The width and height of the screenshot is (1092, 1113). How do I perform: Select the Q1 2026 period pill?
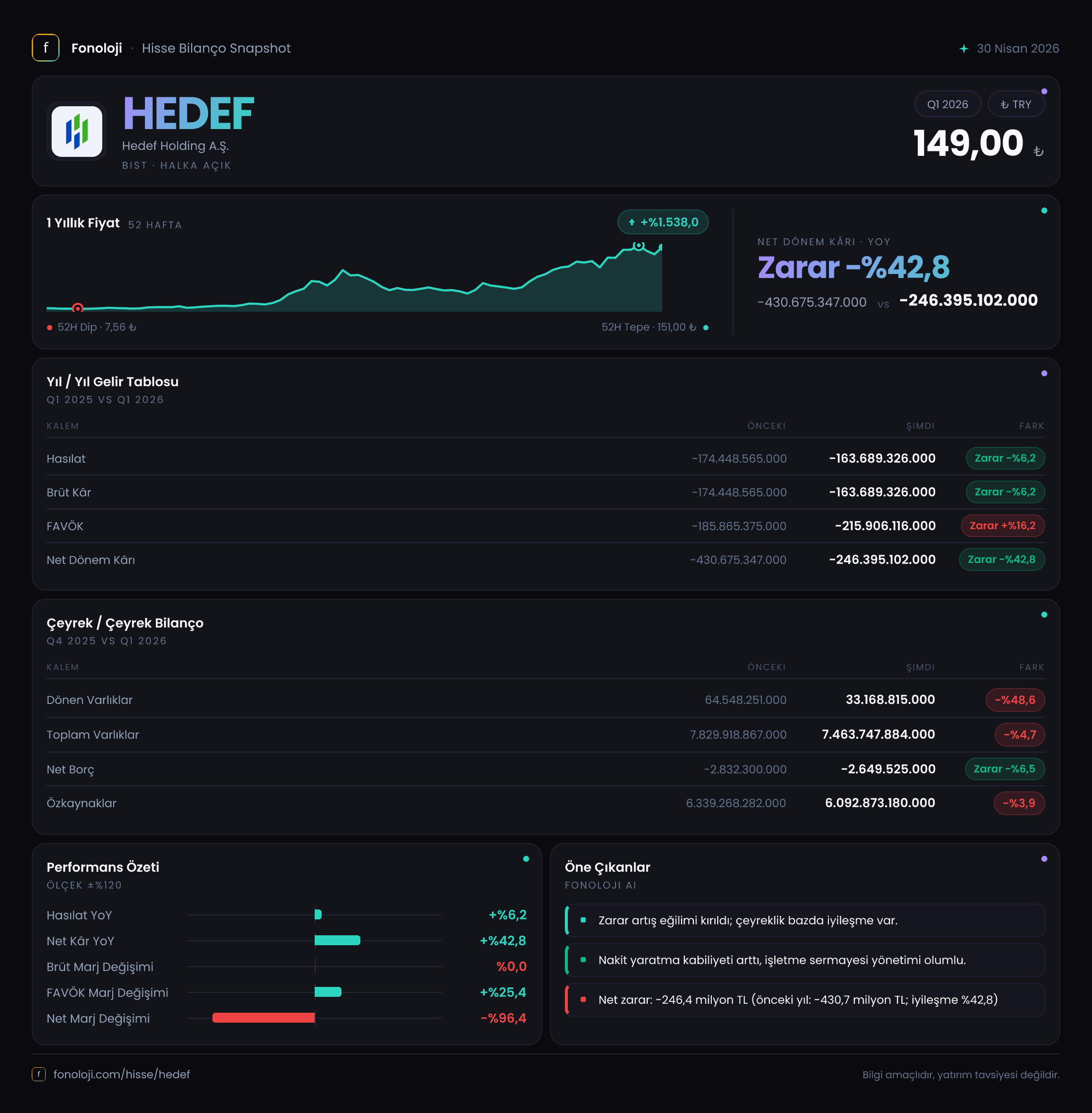948,104
